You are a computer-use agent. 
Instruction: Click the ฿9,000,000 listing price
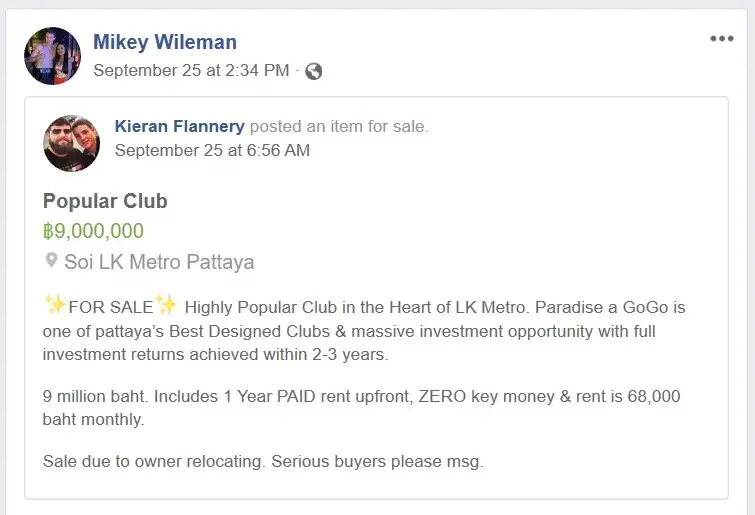pos(93,231)
